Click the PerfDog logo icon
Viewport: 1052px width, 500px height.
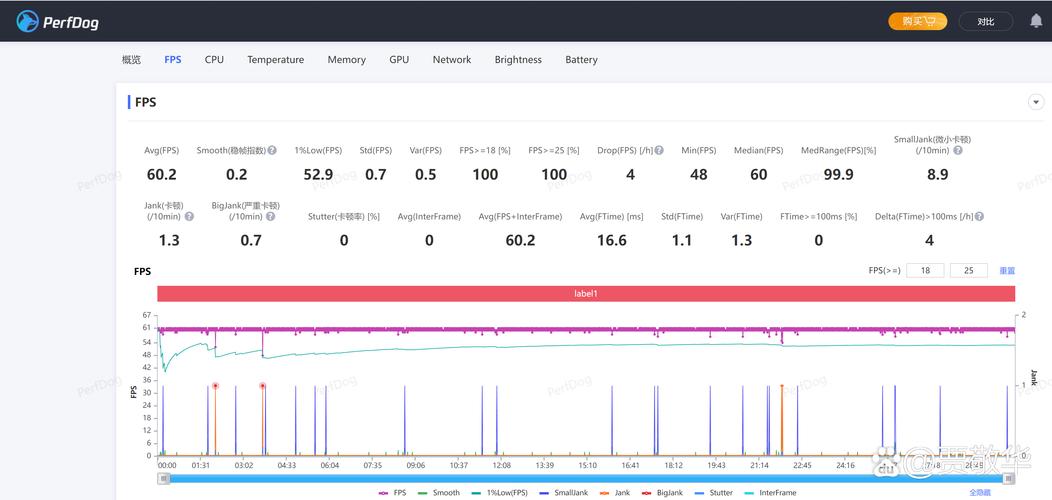(28, 21)
